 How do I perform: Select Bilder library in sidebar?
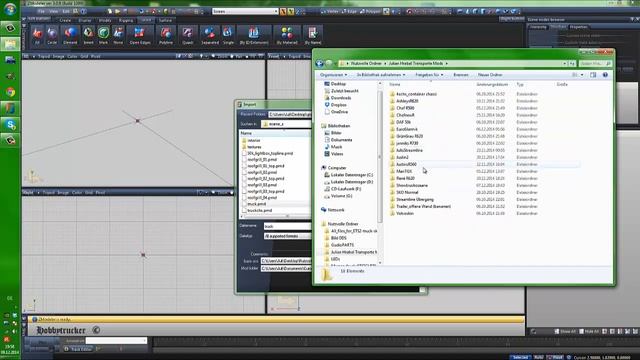pos(336,133)
